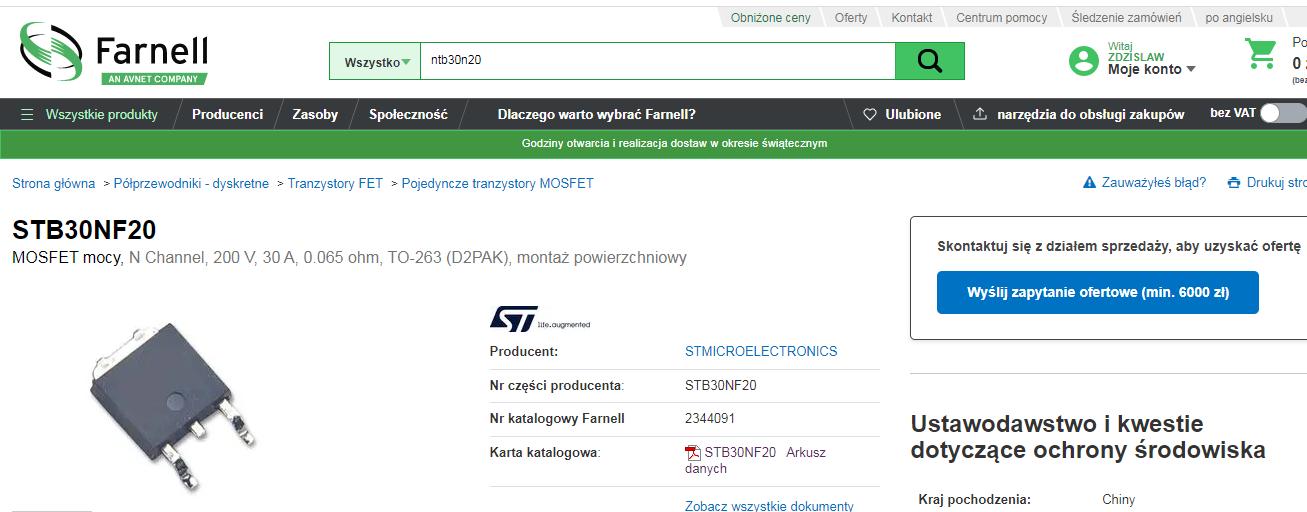Open the Oferty top link
The image size is (1307, 512).
(851, 18)
